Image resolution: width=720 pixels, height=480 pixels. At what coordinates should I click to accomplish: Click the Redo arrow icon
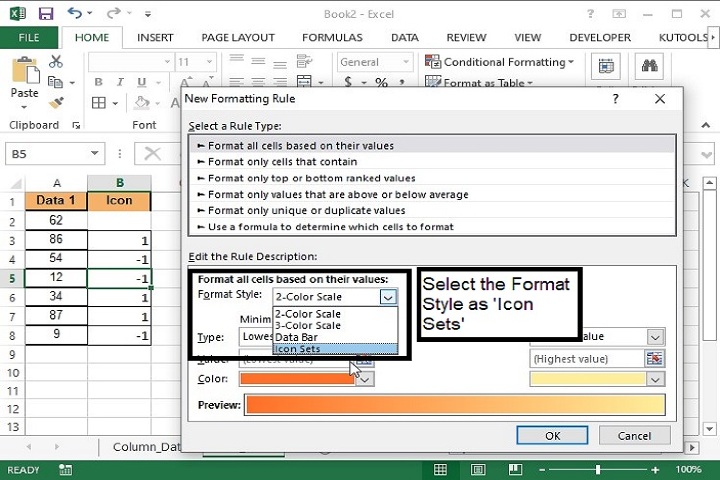click(113, 13)
